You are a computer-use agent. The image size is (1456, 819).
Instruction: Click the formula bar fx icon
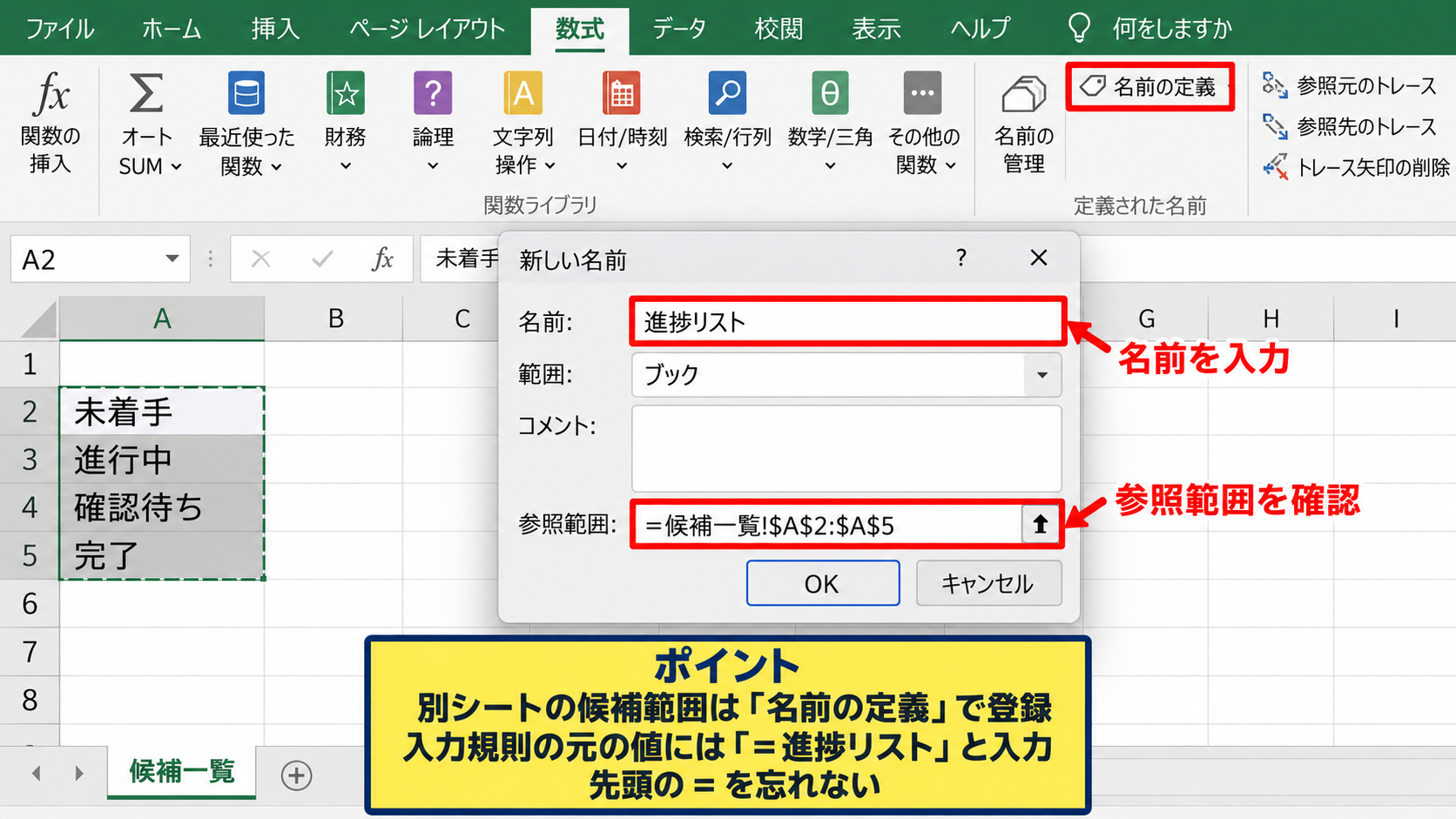coord(382,258)
